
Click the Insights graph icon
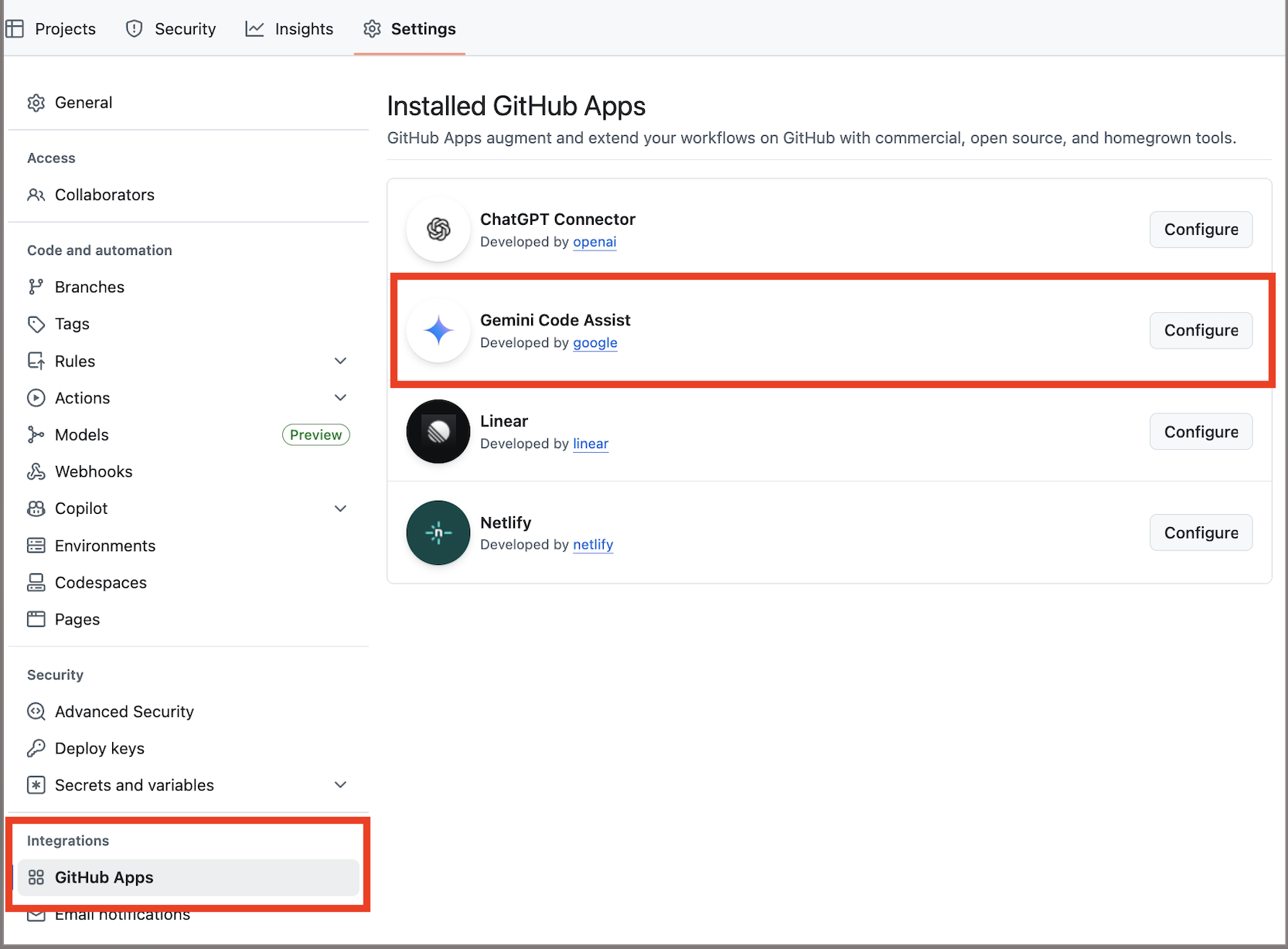coord(254,29)
